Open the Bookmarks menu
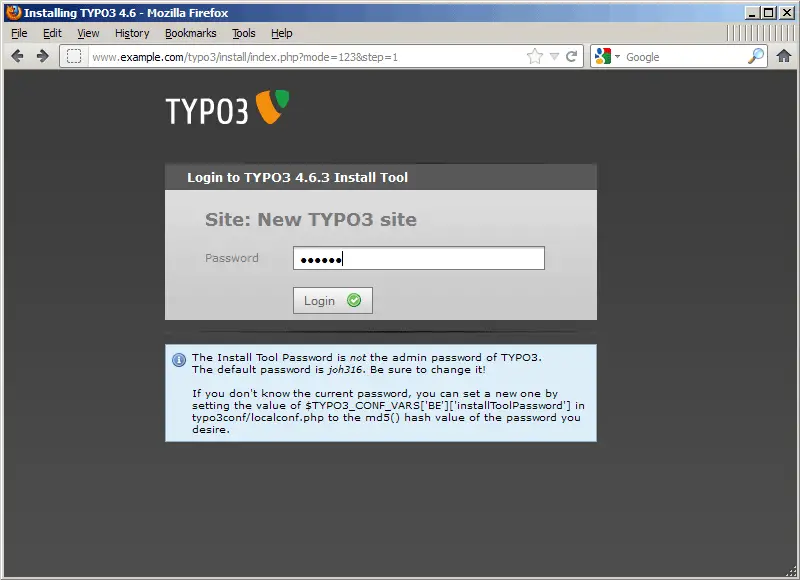Screen dimensions: 800x580 (190, 33)
